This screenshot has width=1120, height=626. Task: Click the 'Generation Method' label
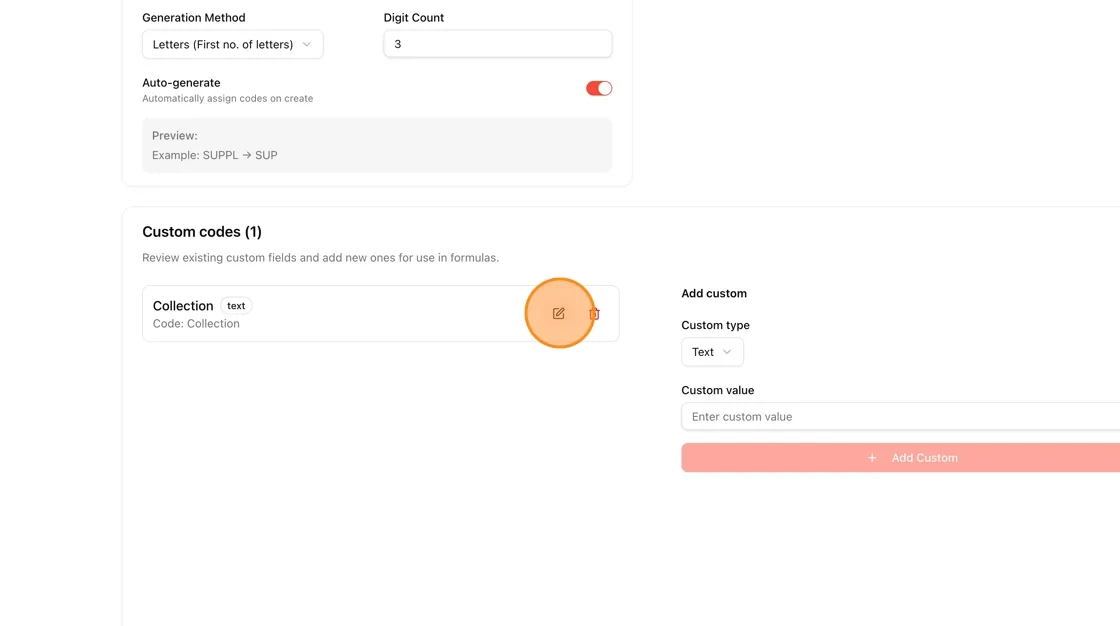point(194,17)
